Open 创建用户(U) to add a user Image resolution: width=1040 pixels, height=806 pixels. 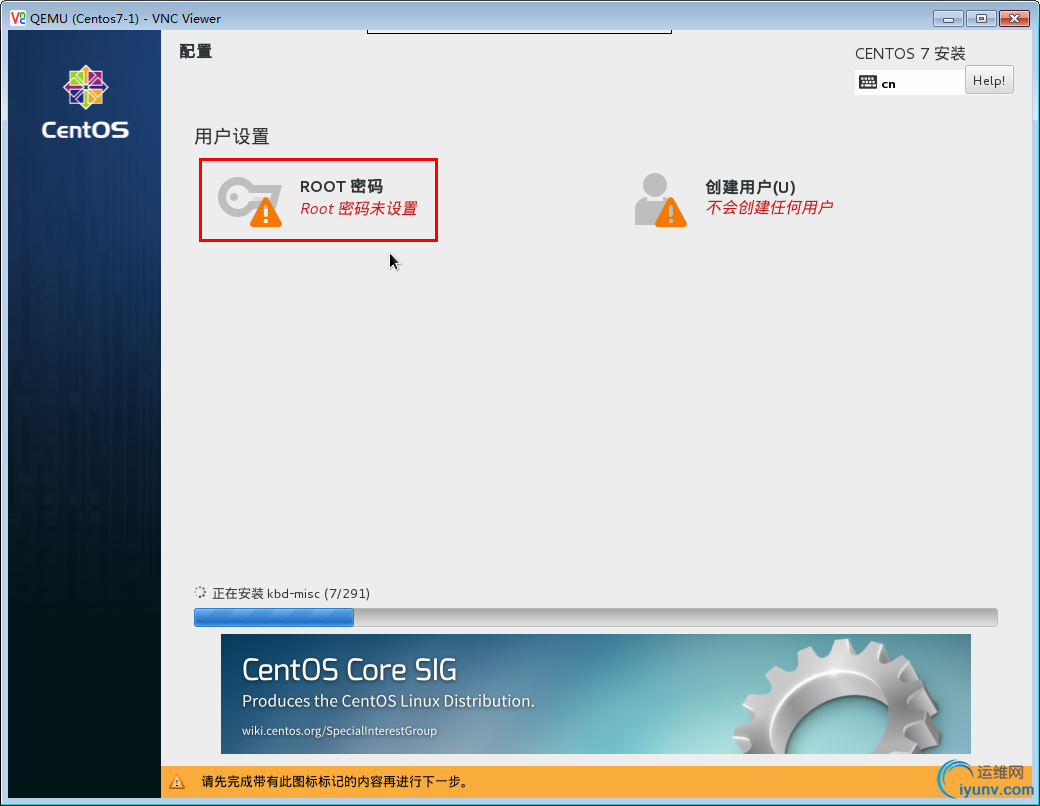click(x=733, y=200)
